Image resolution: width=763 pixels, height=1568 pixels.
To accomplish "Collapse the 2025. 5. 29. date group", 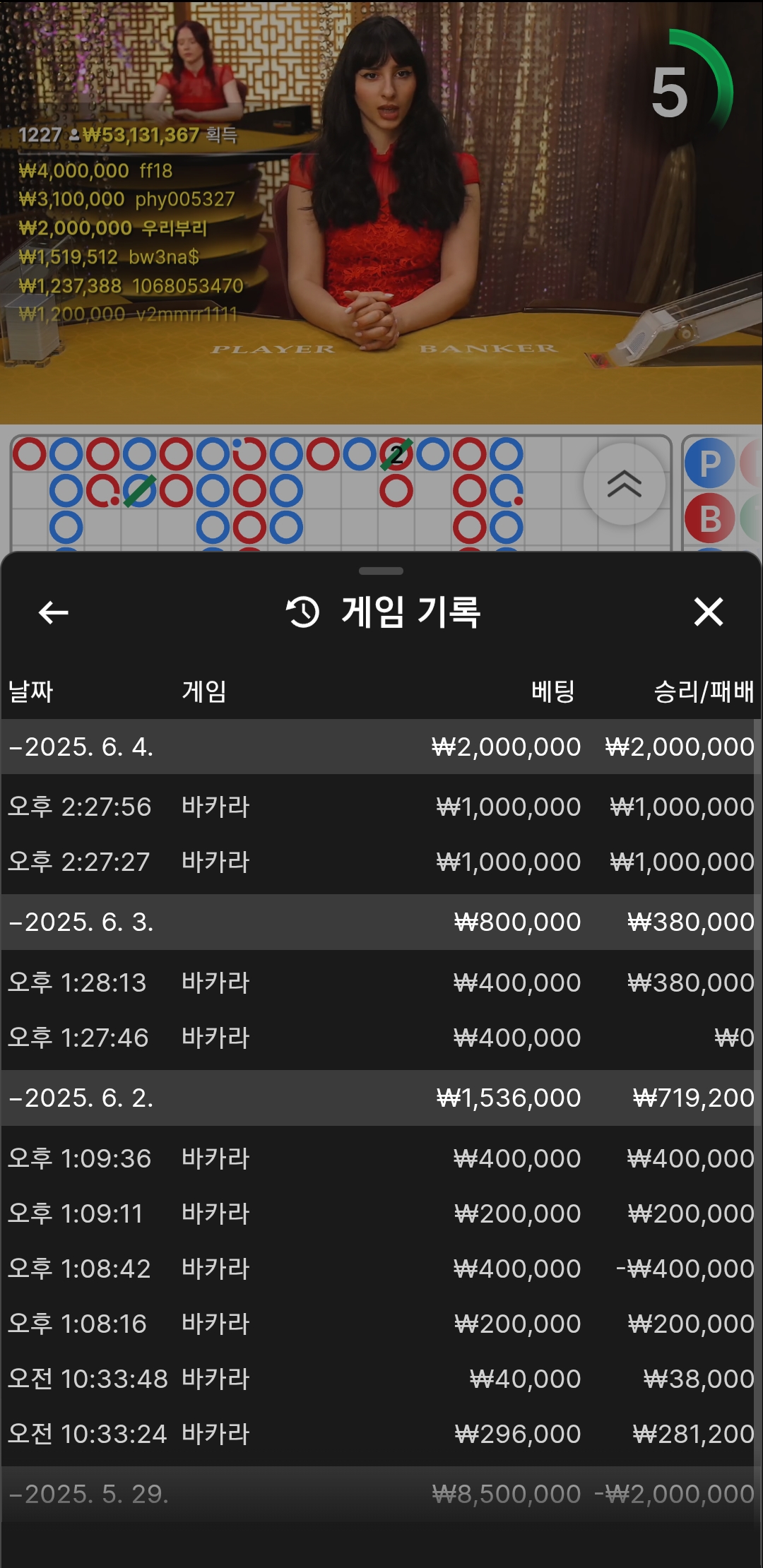I will (381, 1494).
